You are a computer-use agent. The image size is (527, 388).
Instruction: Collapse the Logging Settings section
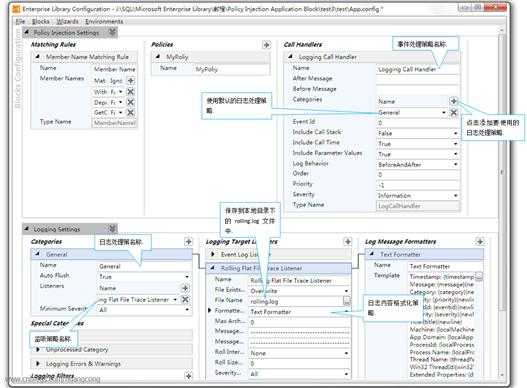[x=26, y=229]
